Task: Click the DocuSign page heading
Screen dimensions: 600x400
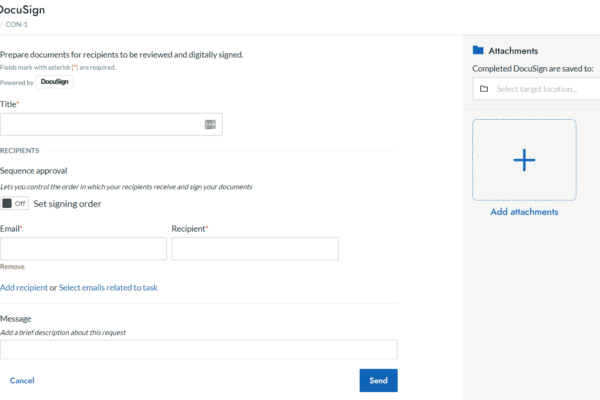Action: pyautogui.click(x=22, y=10)
